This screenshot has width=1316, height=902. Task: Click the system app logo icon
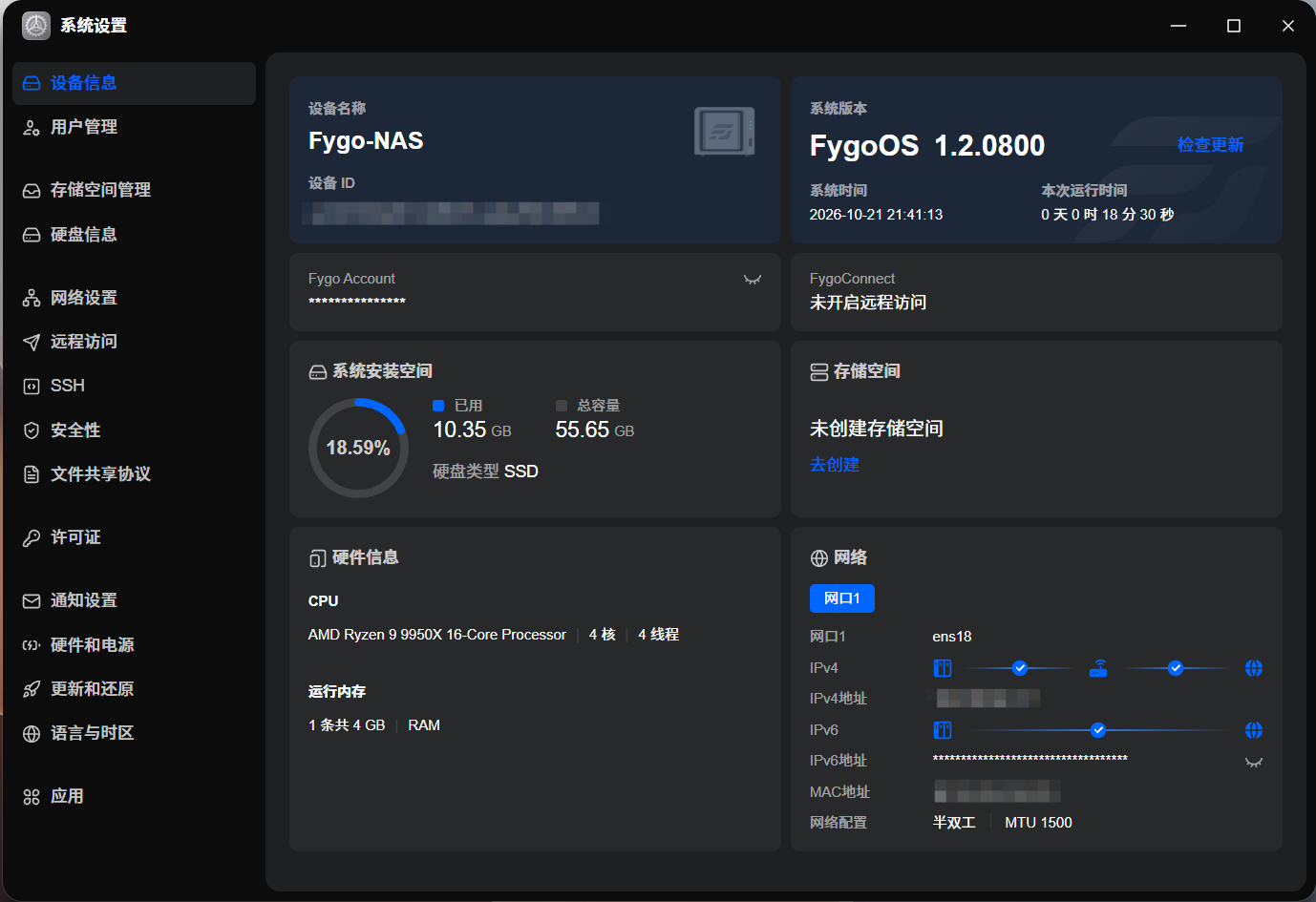point(36,26)
